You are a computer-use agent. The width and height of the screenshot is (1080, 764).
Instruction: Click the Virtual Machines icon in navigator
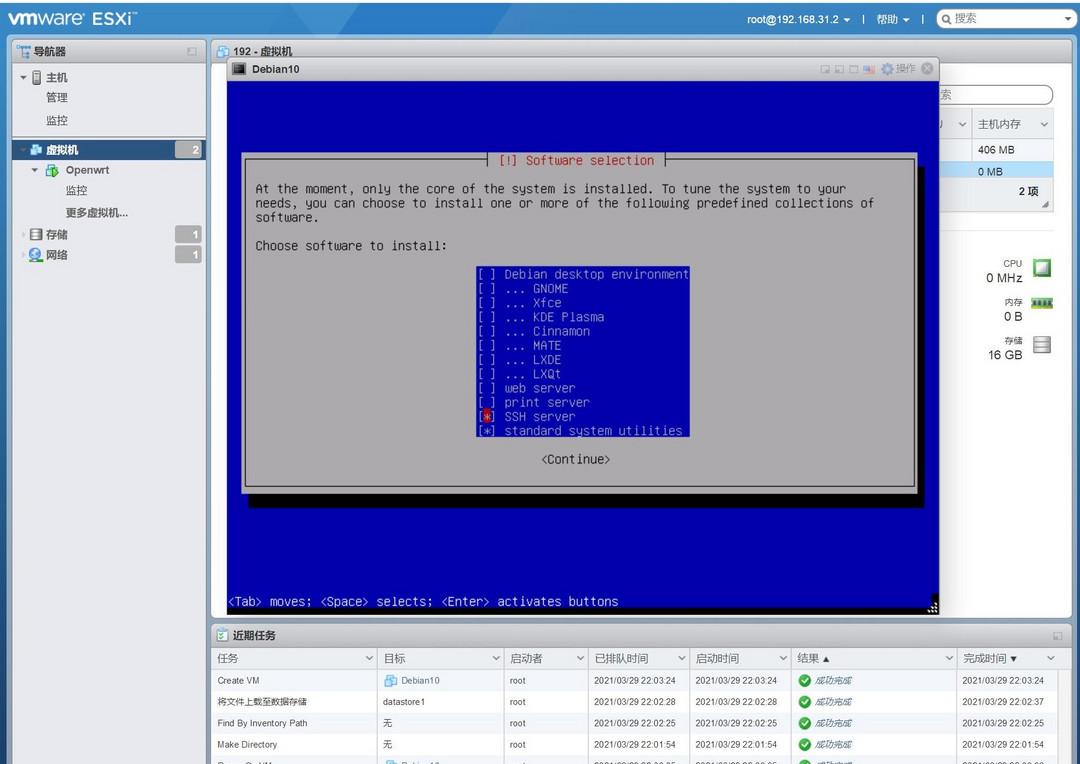click(x=36, y=149)
